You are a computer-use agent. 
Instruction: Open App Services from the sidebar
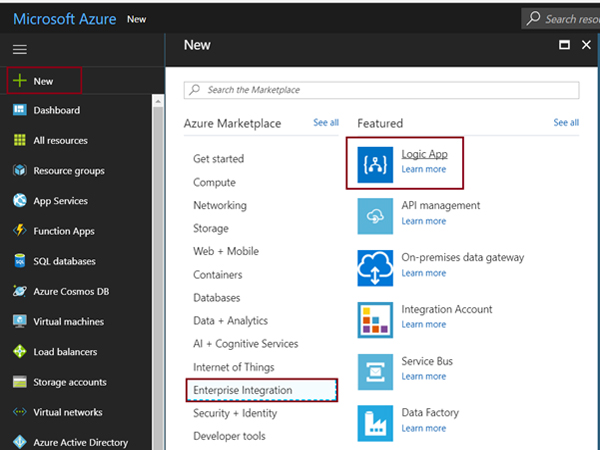click(60, 201)
